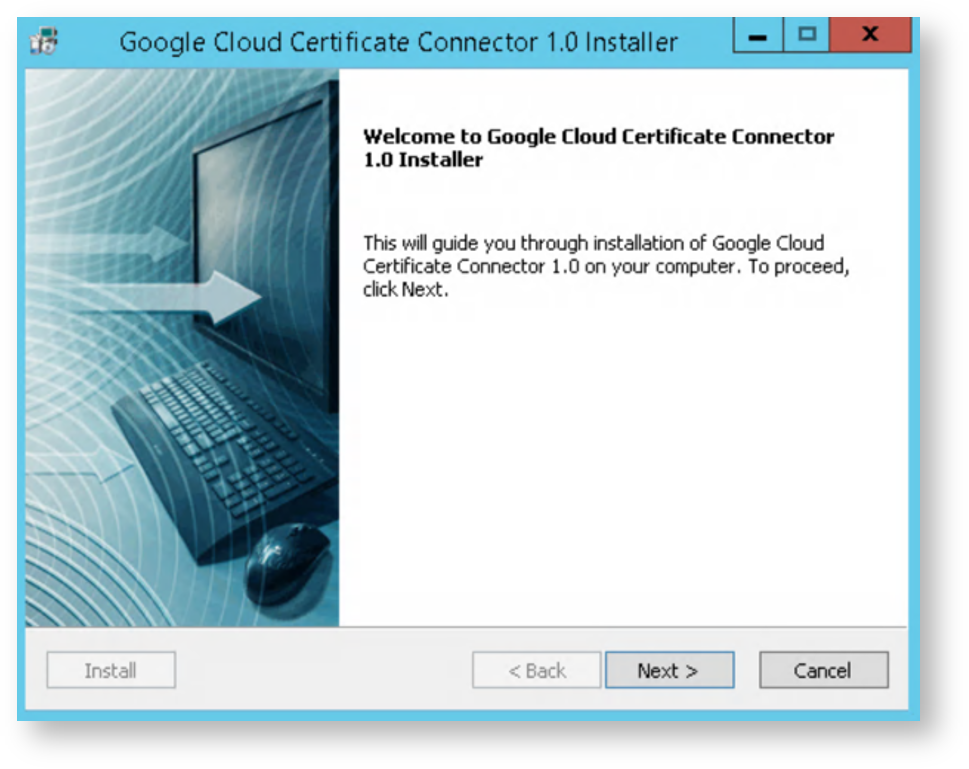Screen dimensions: 969x769
Task: Click the installer icon in title bar
Action: [x=45, y=42]
